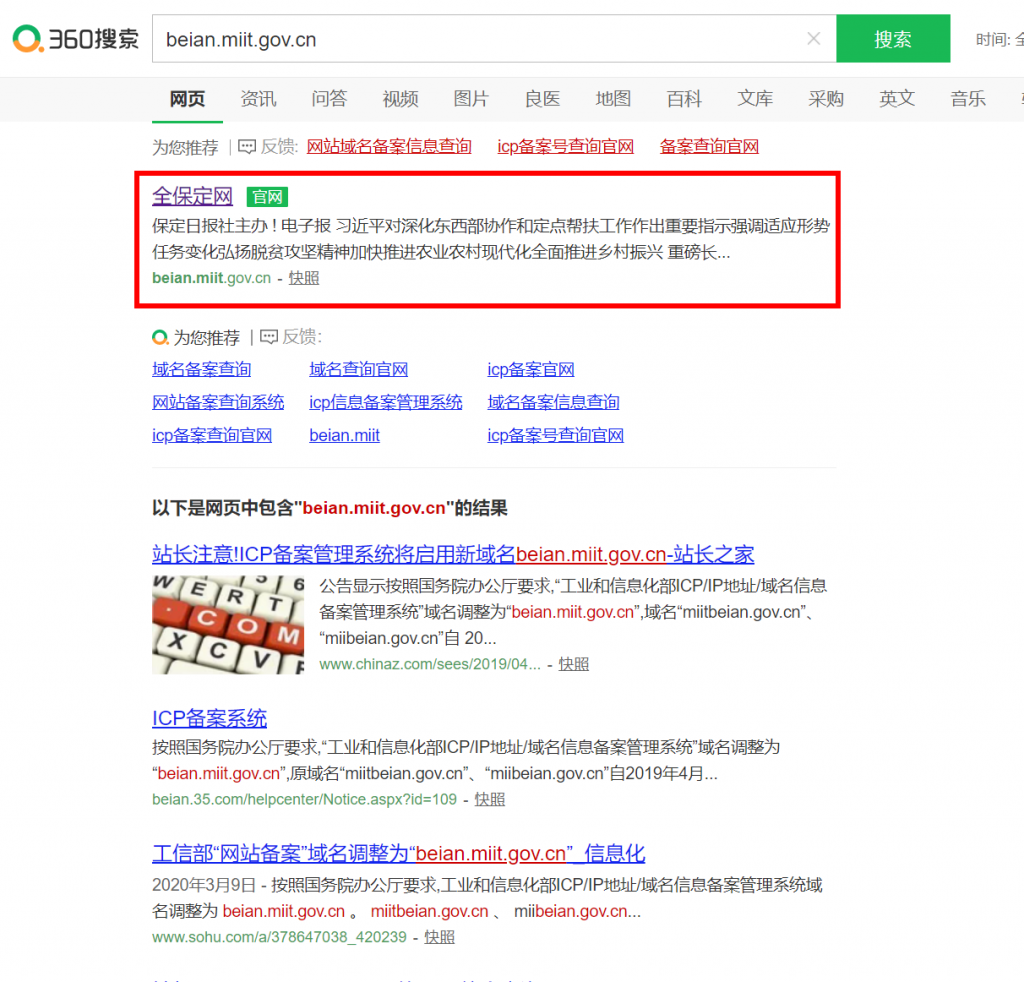
Task: Open the 域名备案查询 suggestion
Action: pos(202,370)
